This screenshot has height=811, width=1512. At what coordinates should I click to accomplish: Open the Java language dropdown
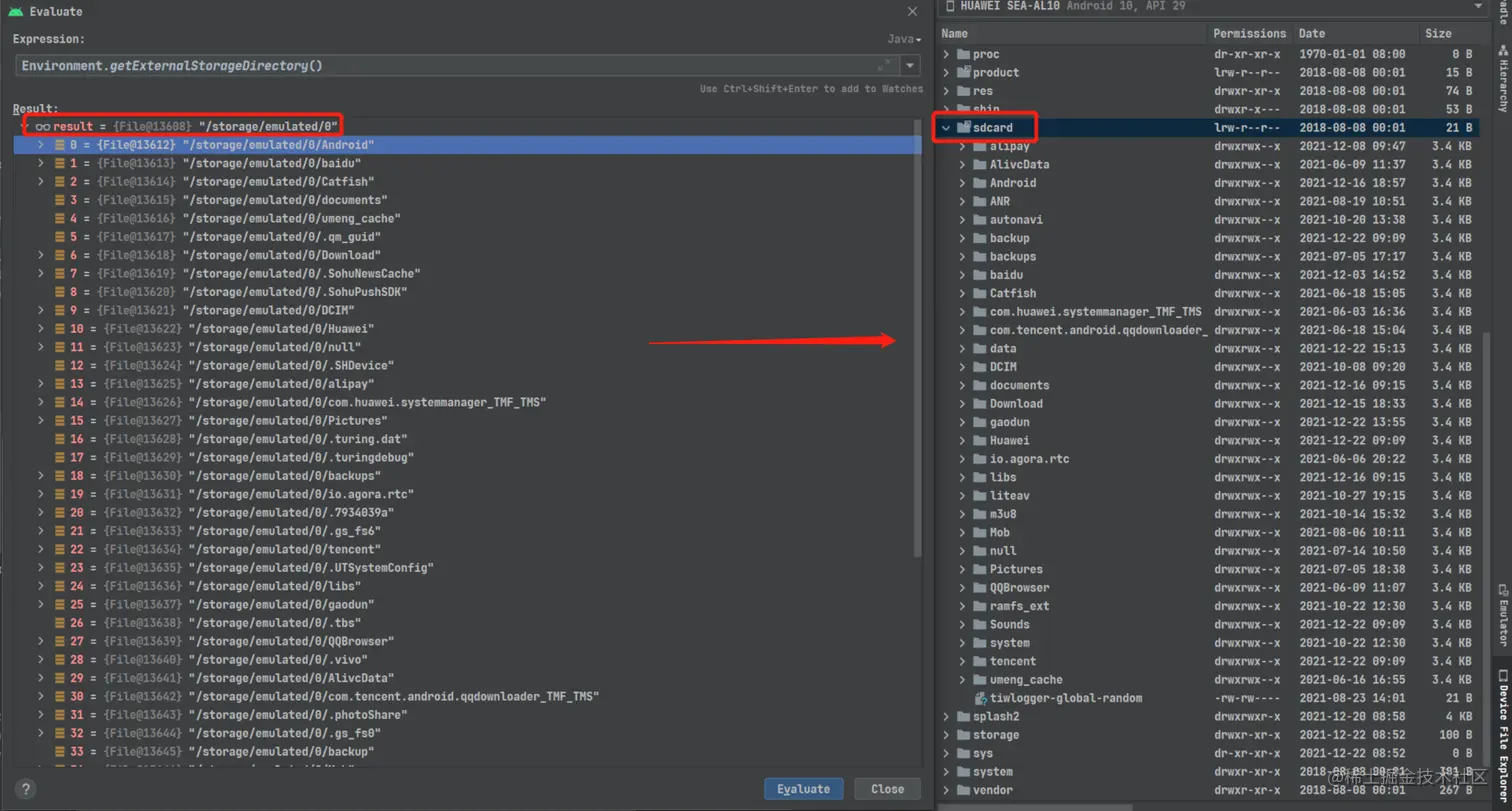[x=904, y=39]
